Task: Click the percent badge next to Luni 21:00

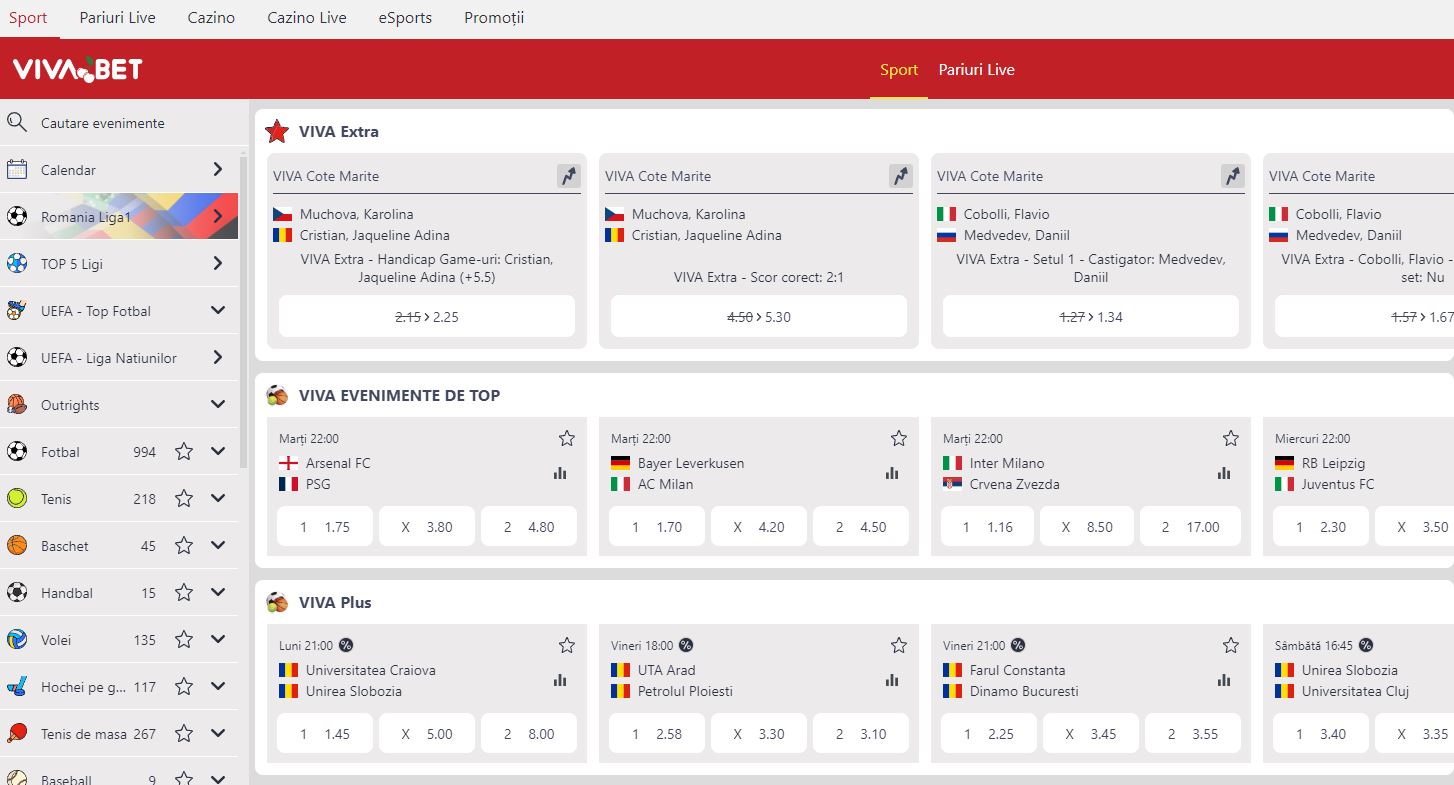Action: click(x=346, y=645)
